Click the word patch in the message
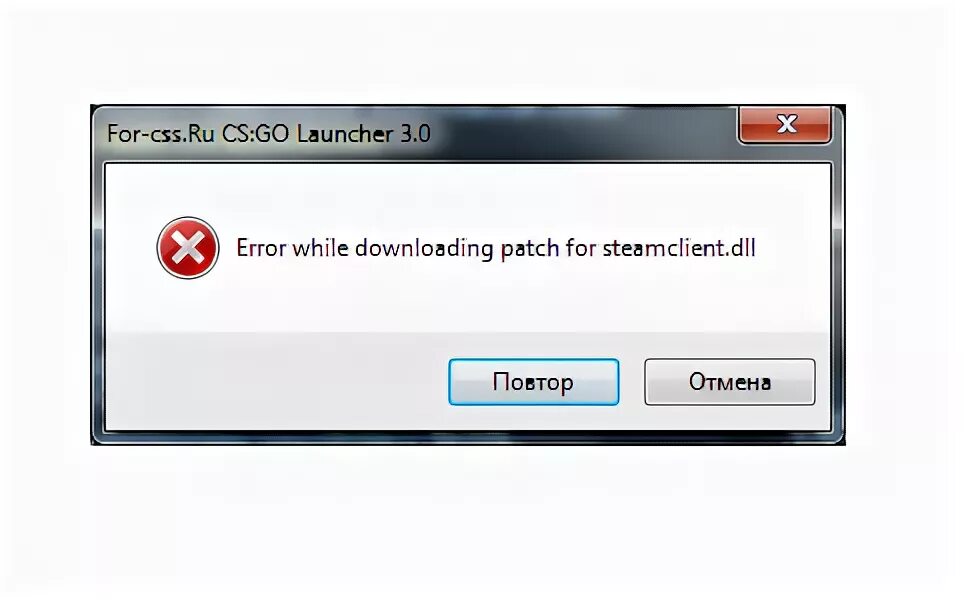The height and width of the screenshot is (600, 964). point(530,249)
